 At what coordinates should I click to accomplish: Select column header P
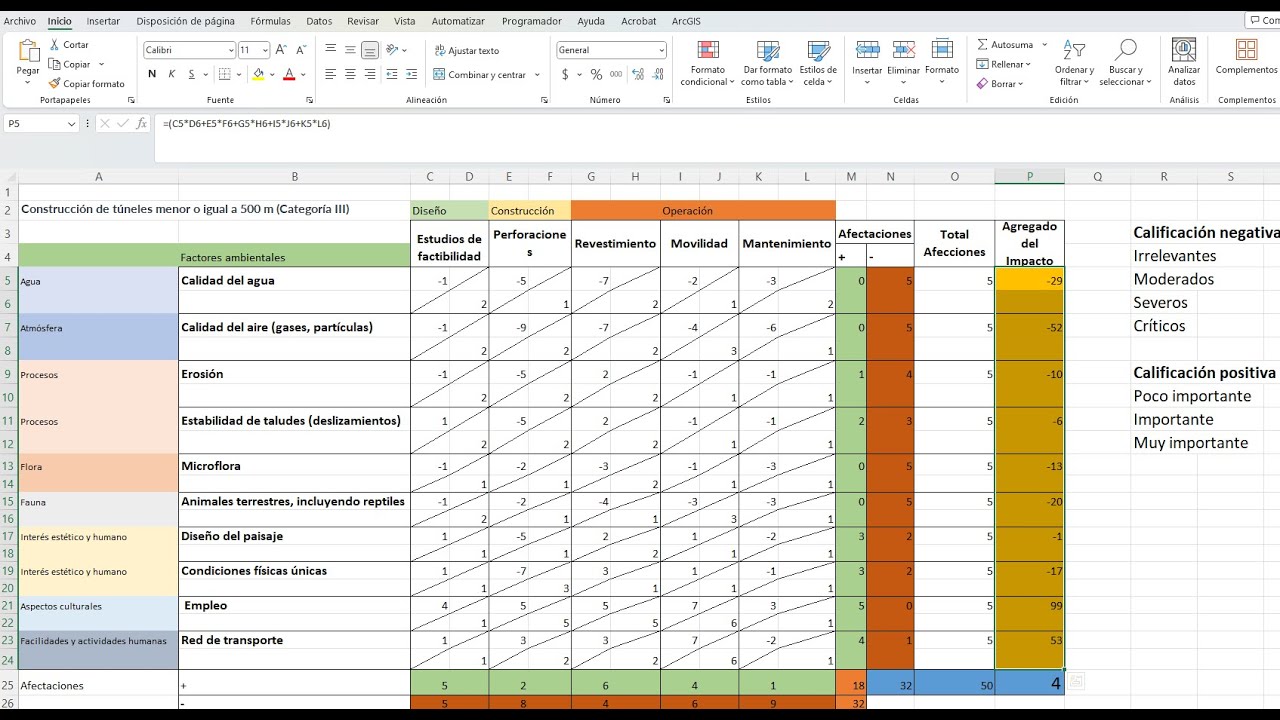click(1030, 177)
